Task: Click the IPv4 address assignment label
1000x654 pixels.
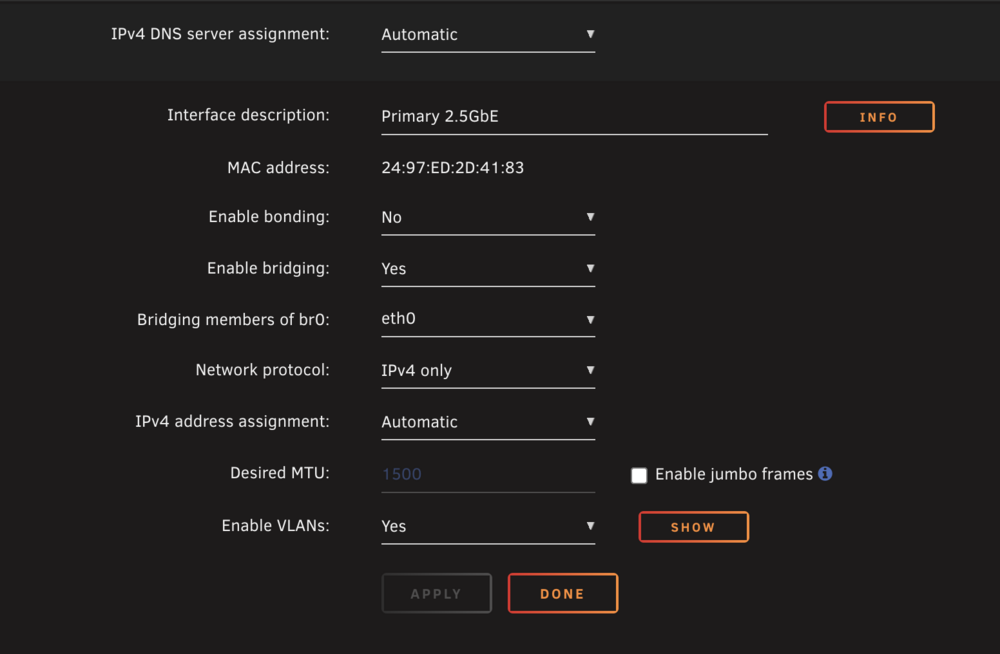Action: point(232,421)
